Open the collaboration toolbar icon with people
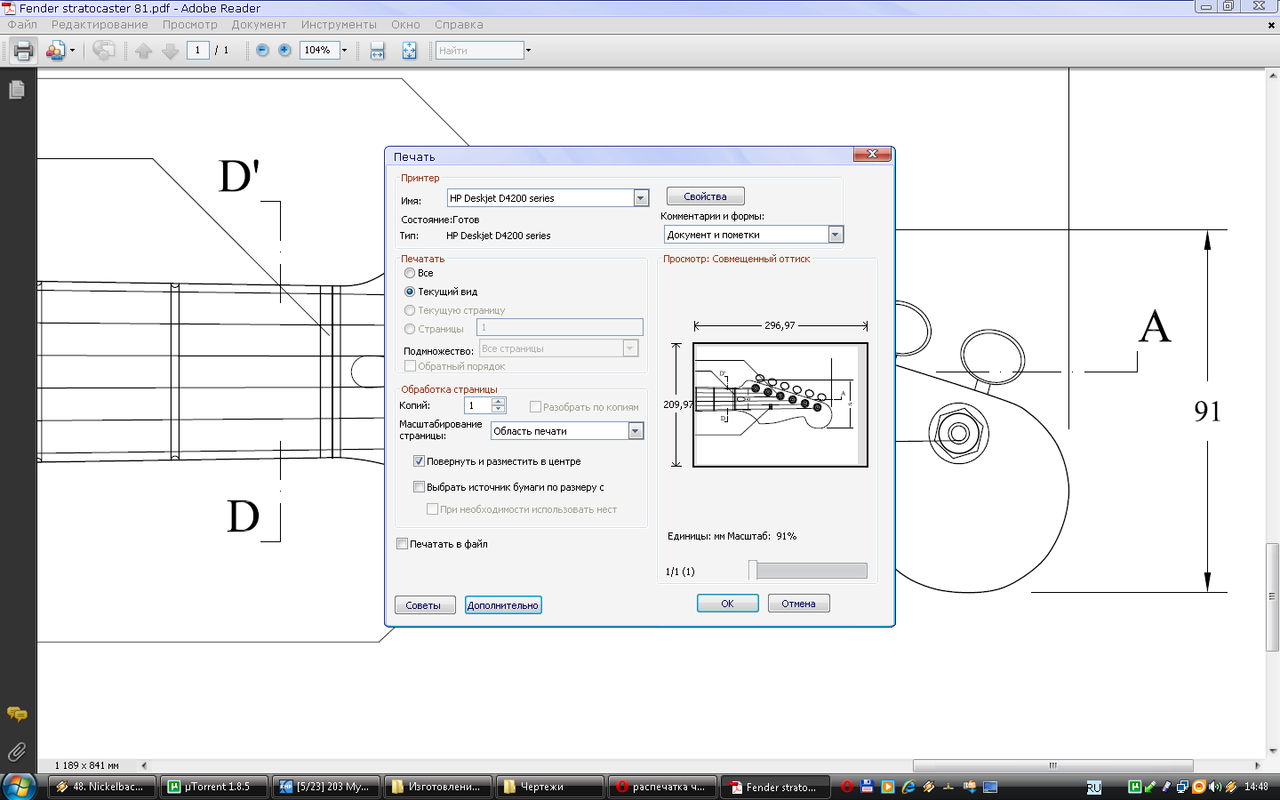The width and height of the screenshot is (1280, 800). pos(55,50)
